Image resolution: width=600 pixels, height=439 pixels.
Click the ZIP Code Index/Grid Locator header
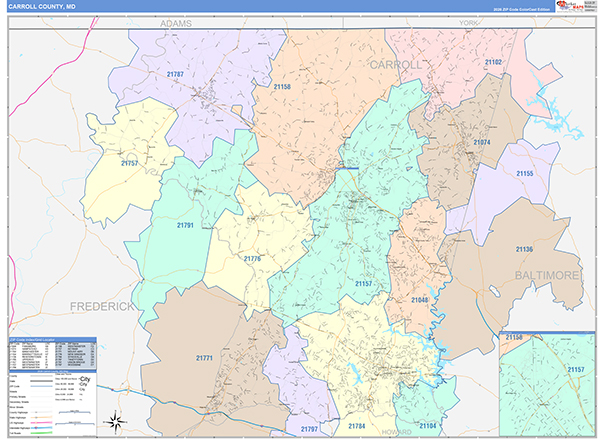pos(52,339)
